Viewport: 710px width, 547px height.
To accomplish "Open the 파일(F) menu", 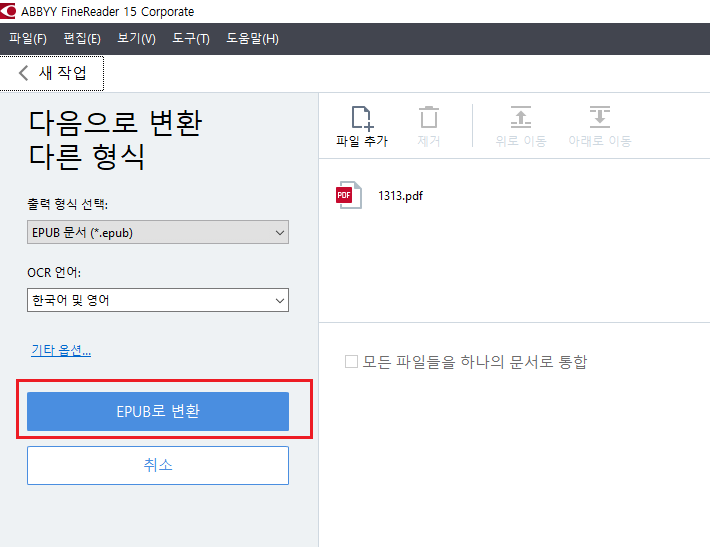I will (x=28, y=38).
